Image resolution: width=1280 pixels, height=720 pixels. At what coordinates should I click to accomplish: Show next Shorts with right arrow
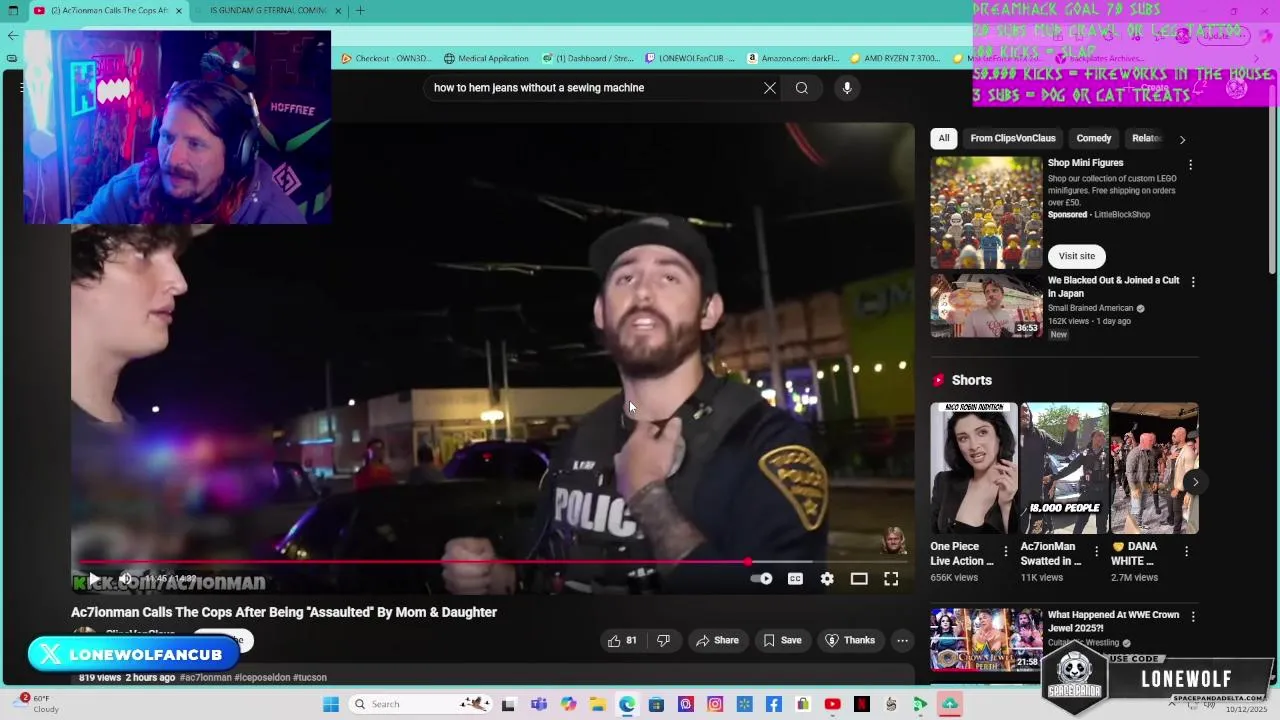point(1195,482)
